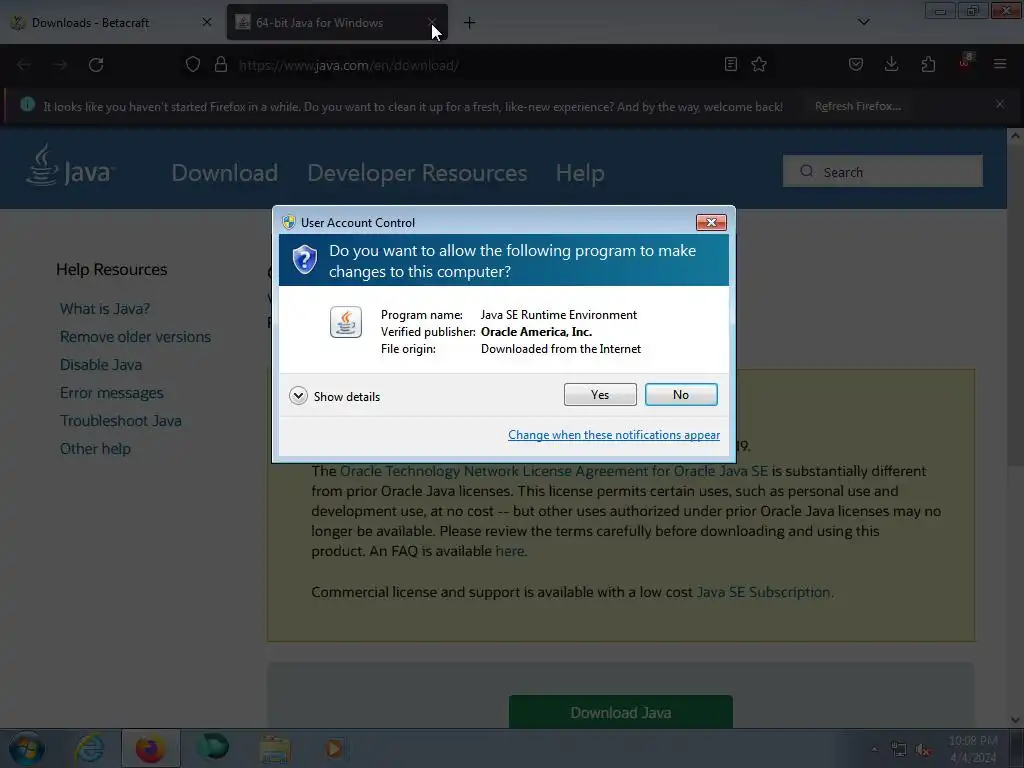1024x768 pixels.
Task: Open the file explorer taskbar icon
Action: pos(275,749)
